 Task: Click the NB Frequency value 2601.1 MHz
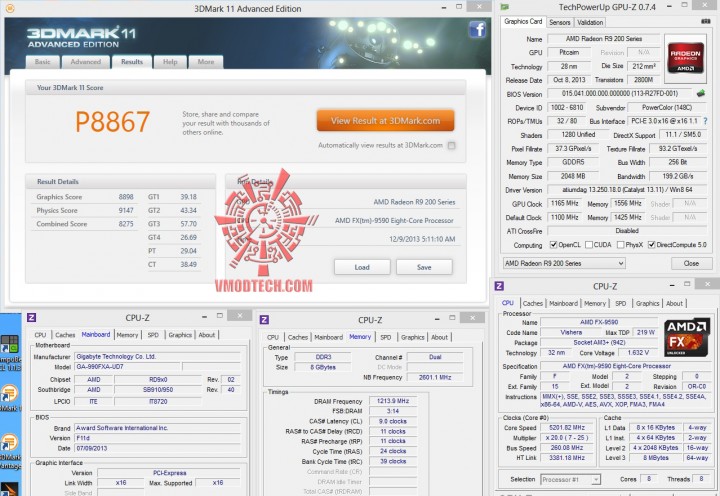click(435, 378)
